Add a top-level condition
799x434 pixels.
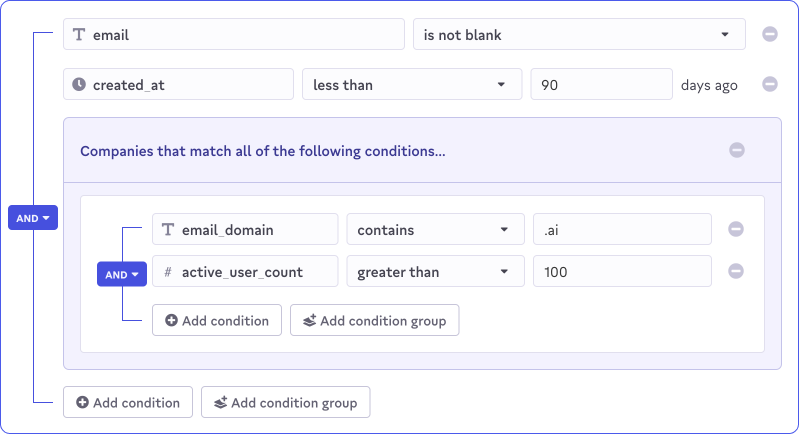127,403
